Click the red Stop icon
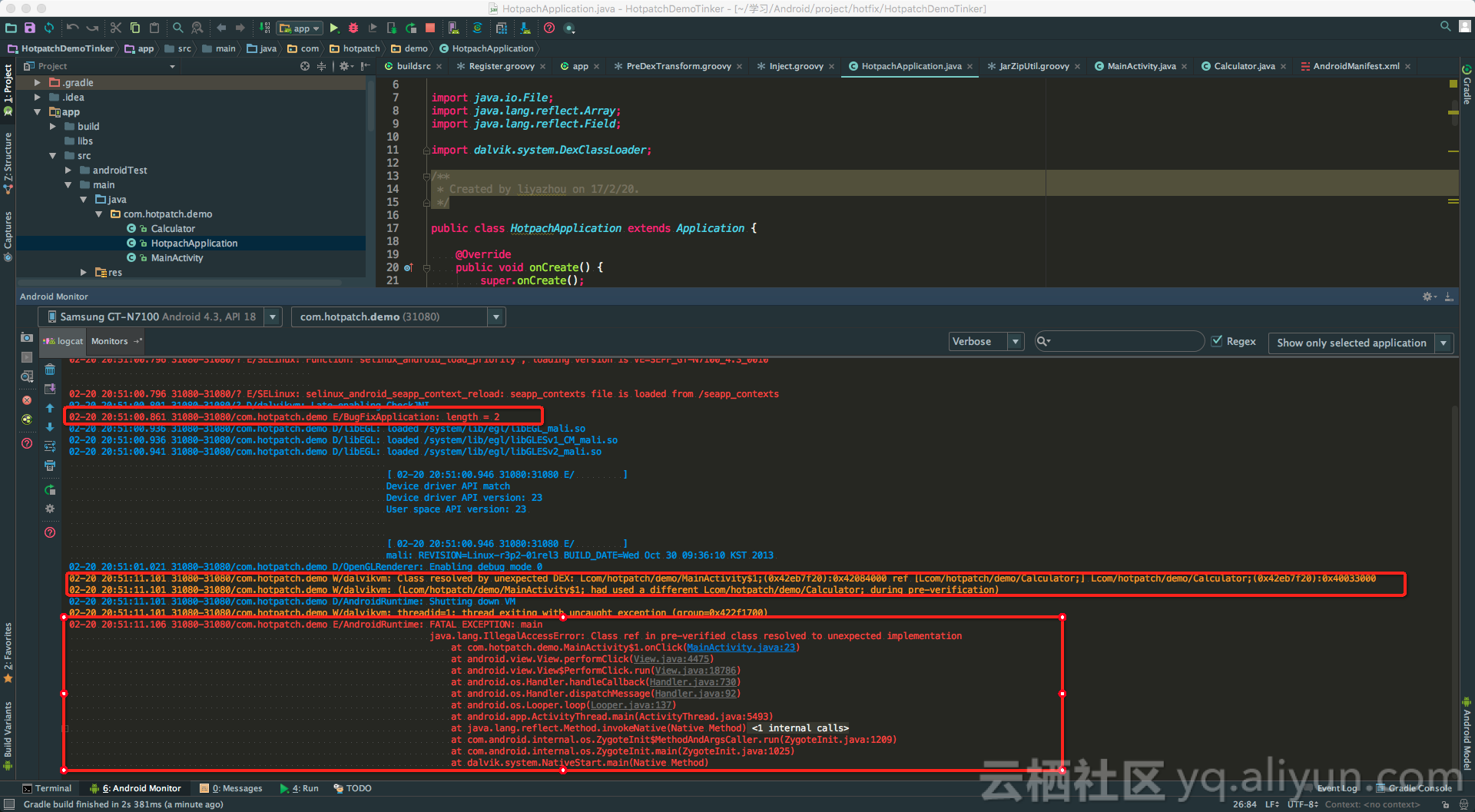Viewport: 1475px width, 812px height. (x=430, y=28)
